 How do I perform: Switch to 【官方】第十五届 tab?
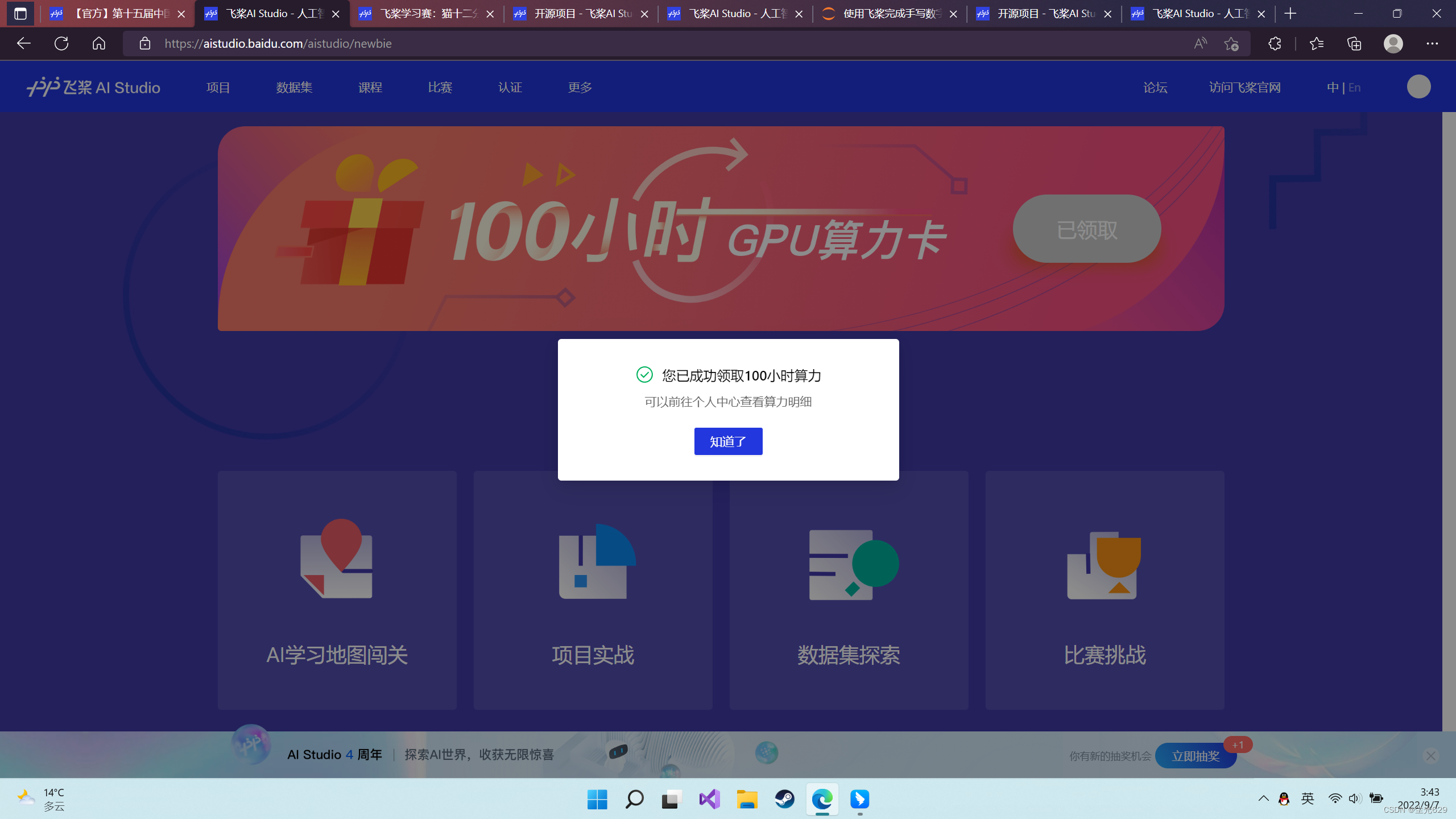[x=118, y=14]
